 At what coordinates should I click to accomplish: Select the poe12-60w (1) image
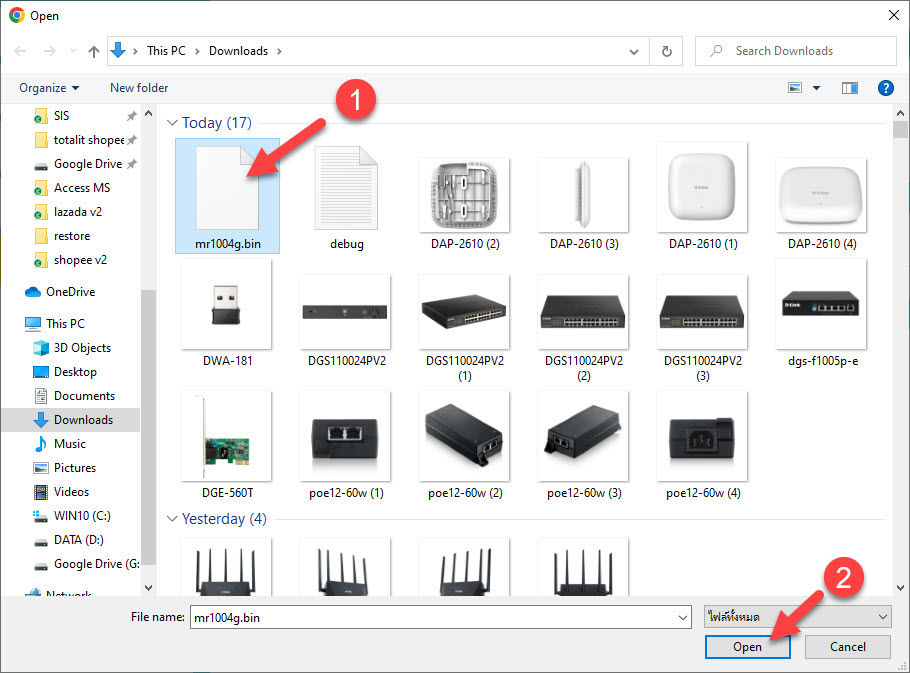(x=346, y=446)
